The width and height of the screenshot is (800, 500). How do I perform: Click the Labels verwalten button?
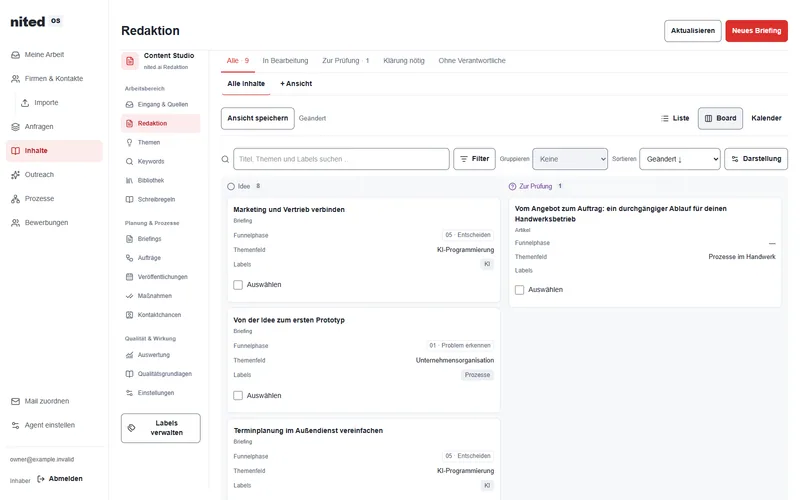(x=161, y=428)
